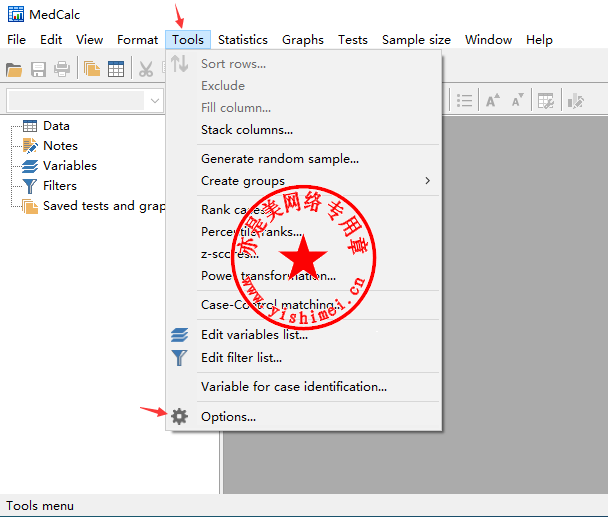Select Variables in contents tree
The image size is (608, 517).
pyautogui.click(x=70, y=166)
